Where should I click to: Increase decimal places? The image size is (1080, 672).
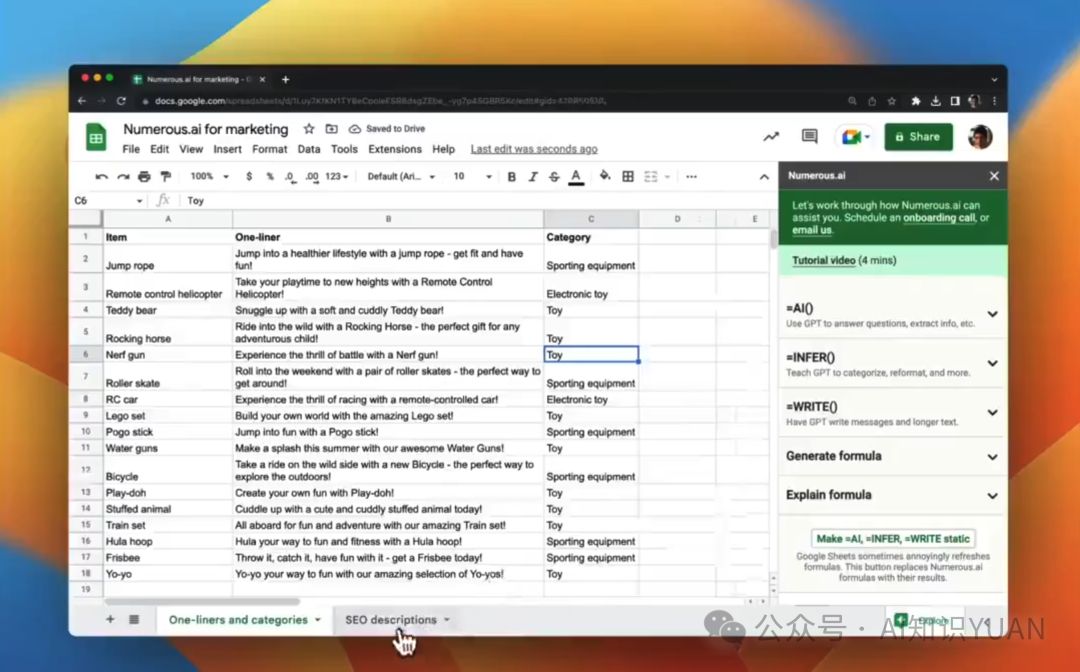click(x=312, y=177)
